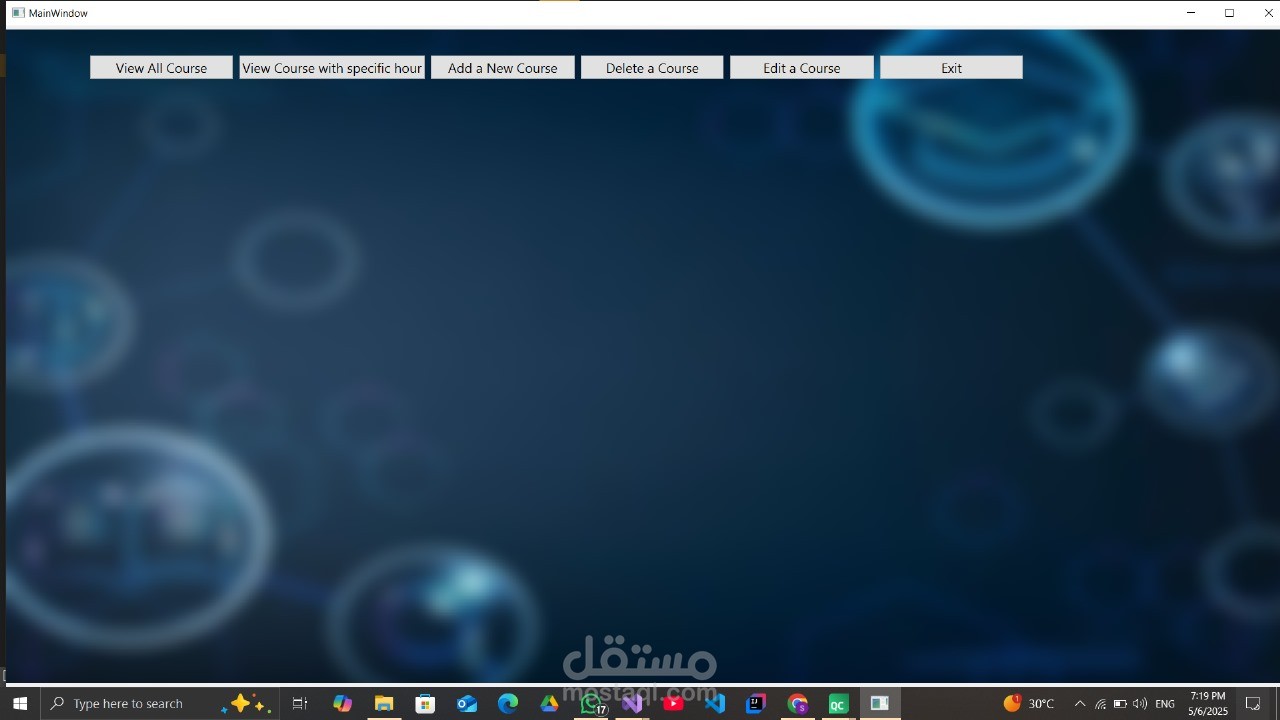The height and width of the screenshot is (720, 1280).
Task: Open the weather widget showing 30°C
Action: tap(1029, 704)
